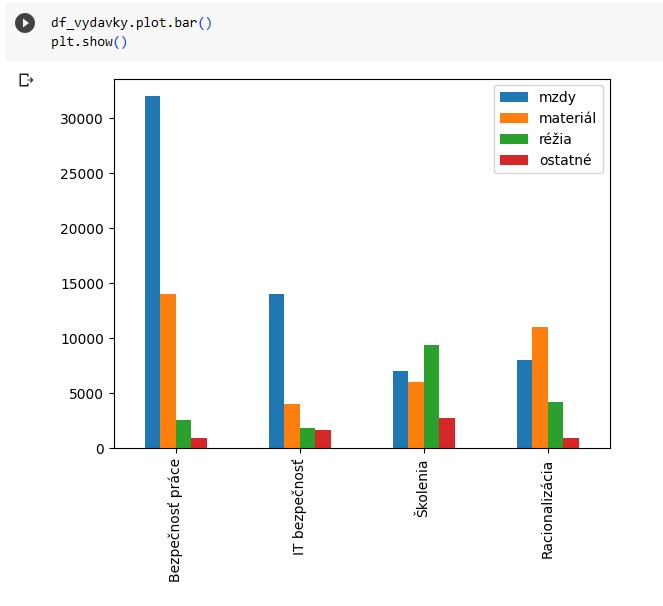This screenshot has height=606, width=663.
Task: Click the output toggle arrow icon
Action: pos(26,80)
